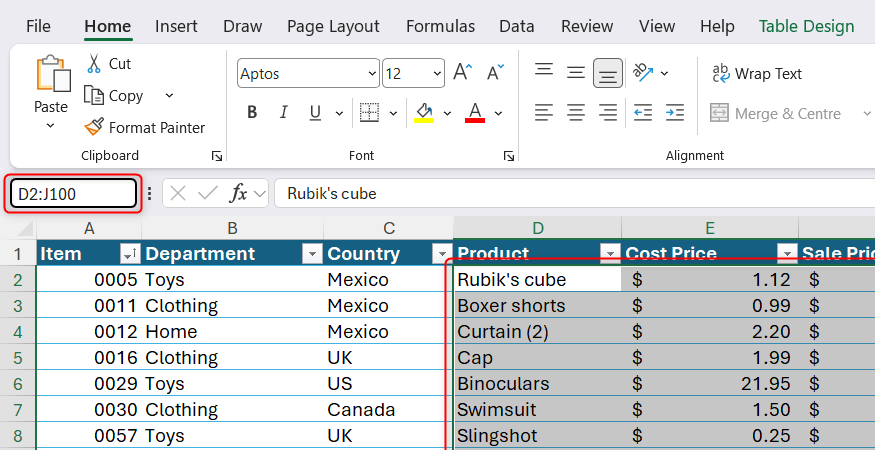
Task: Set middle vertical alignment
Action: [x=575, y=73]
